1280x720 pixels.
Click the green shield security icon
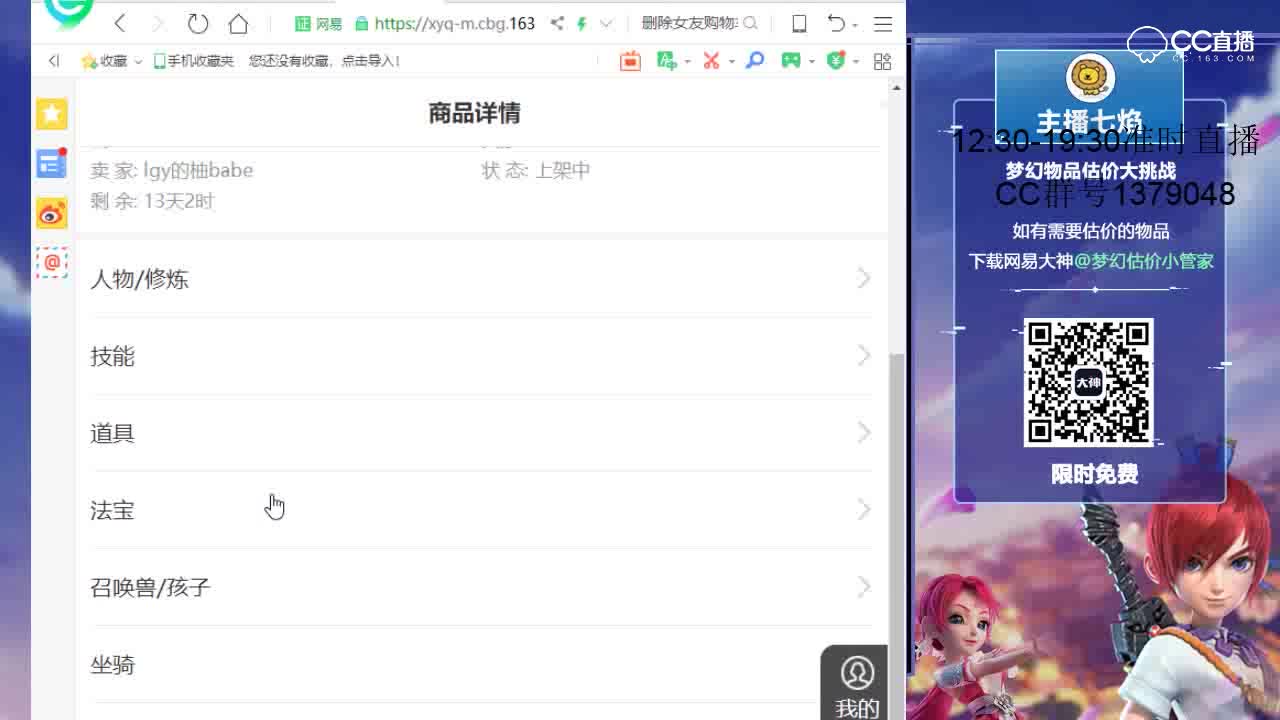tap(836, 61)
